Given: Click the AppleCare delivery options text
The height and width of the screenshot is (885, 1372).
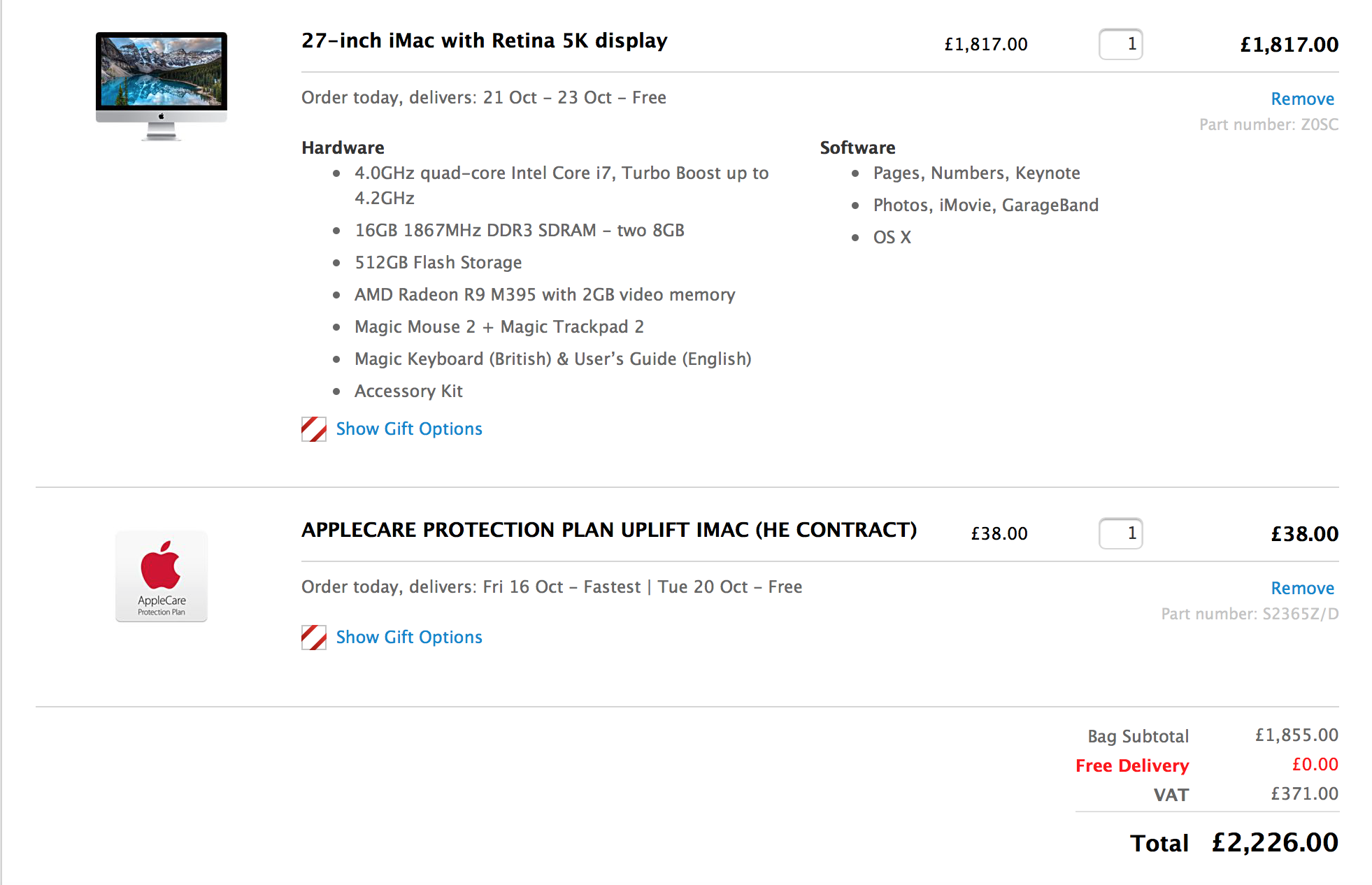Looking at the screenshot, I should click(x=551, y=587).
